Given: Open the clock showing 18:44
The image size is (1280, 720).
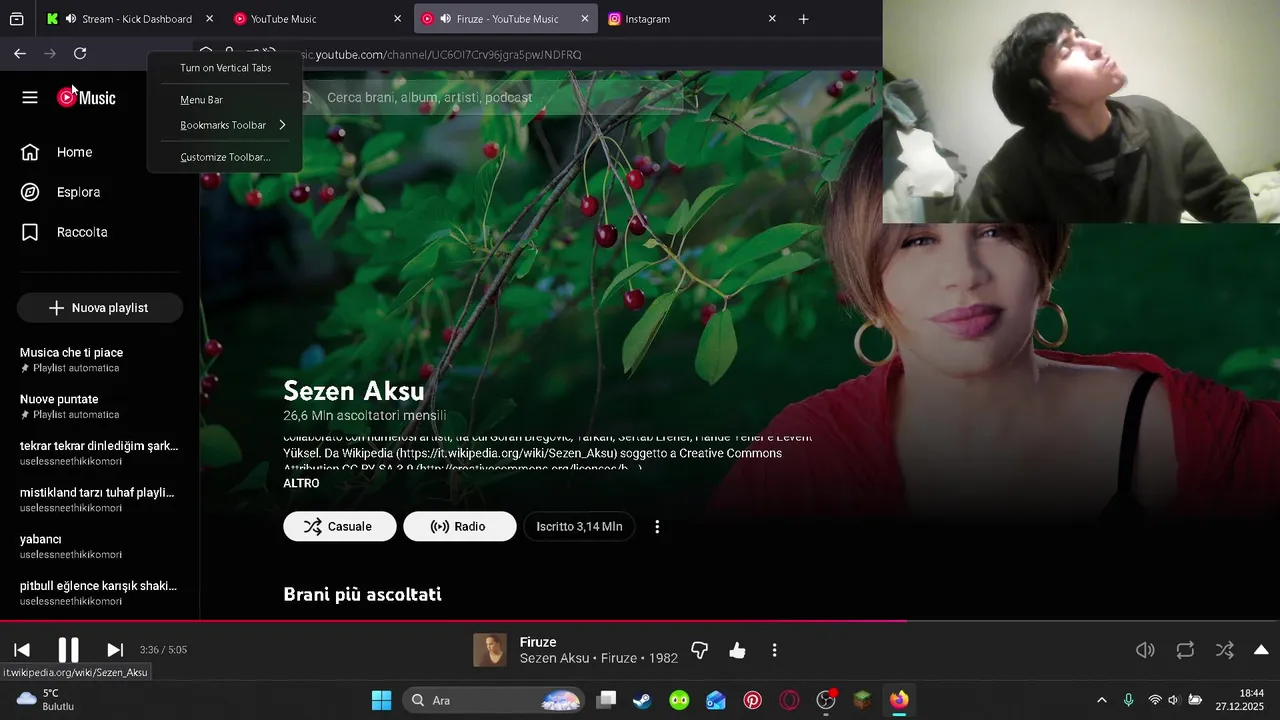Looking at the screenshot, I should point(1240,699).
